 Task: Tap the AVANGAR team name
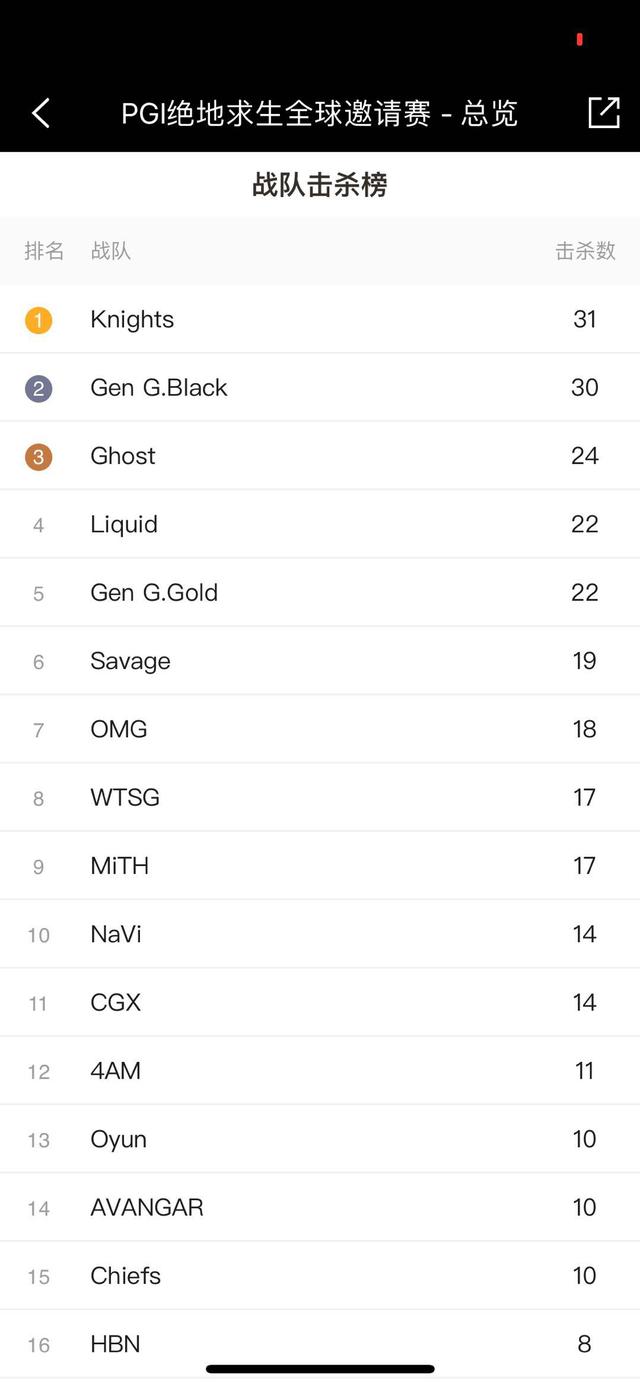click(x=147, y=1208)
